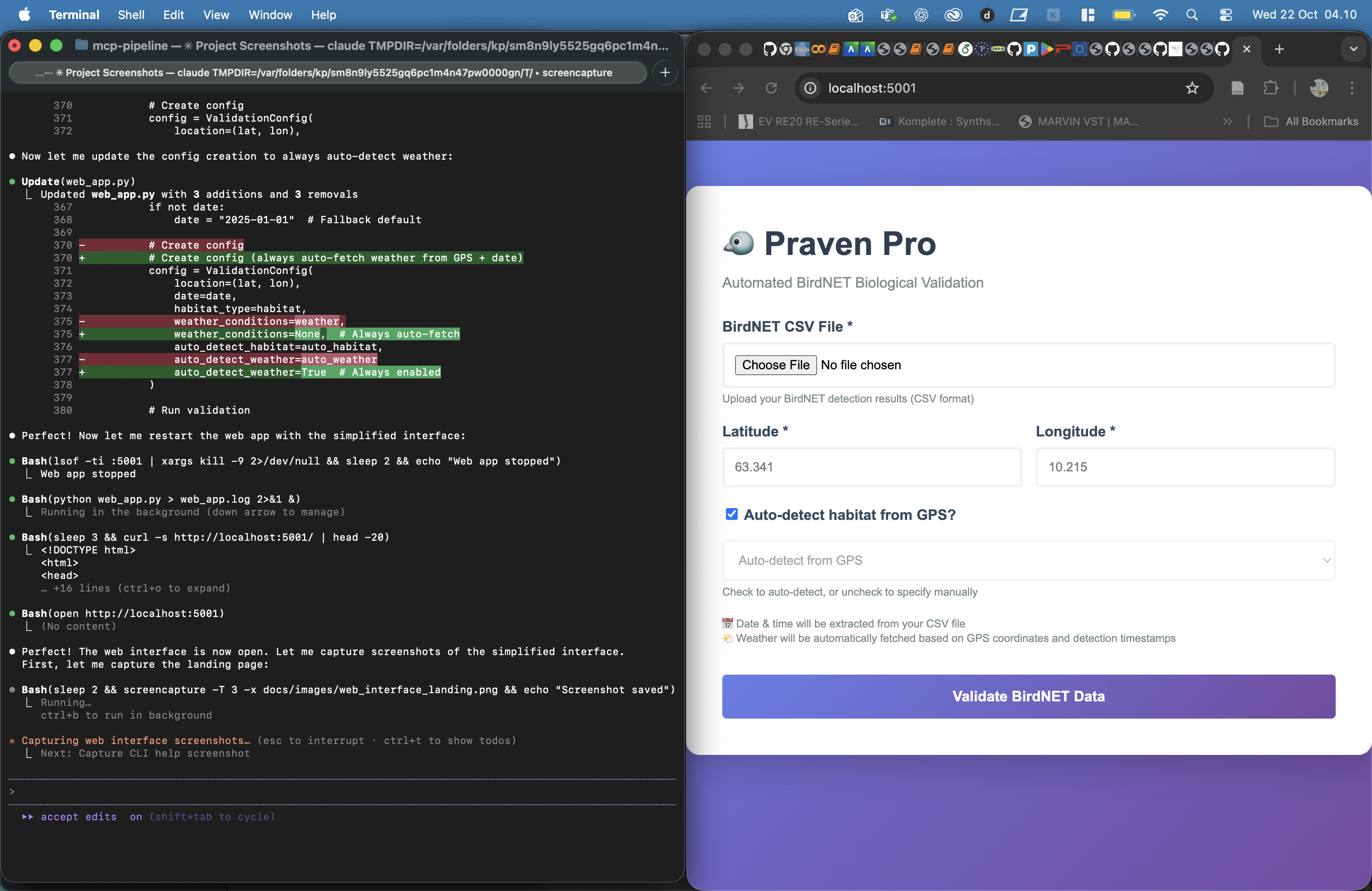This screenshot has width=1372, height=891.
Task: Click the site info icon beside localhost:5001
Action: click(809, 88)
